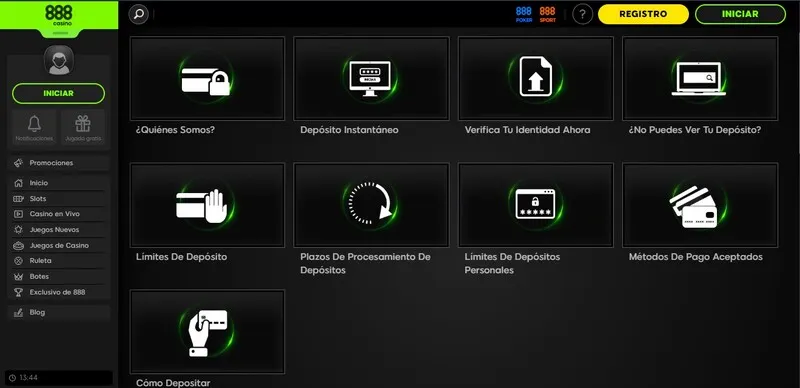Click the gear icon beside Juegos Nuevos
The width and height of the screenshot is (800, 388).
click(18, 230)
